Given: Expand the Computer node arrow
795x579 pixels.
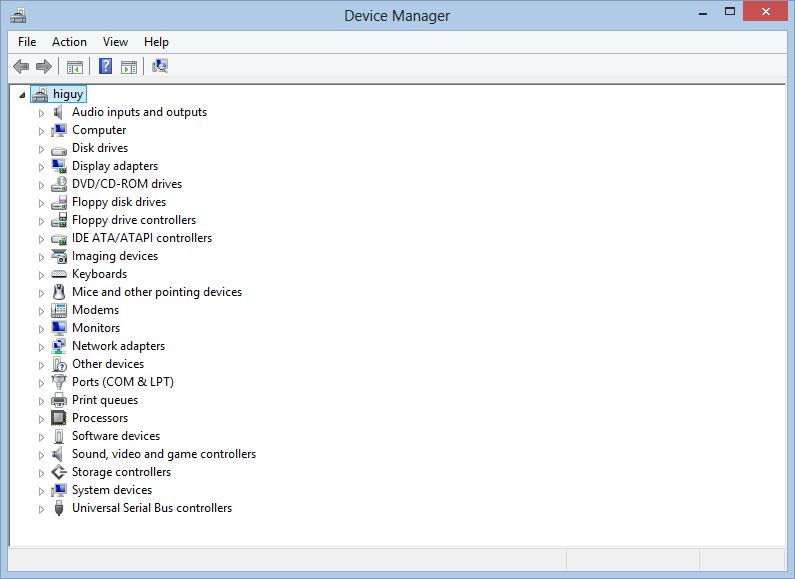Looking at the screenshot, I should (x=41, y=131).
